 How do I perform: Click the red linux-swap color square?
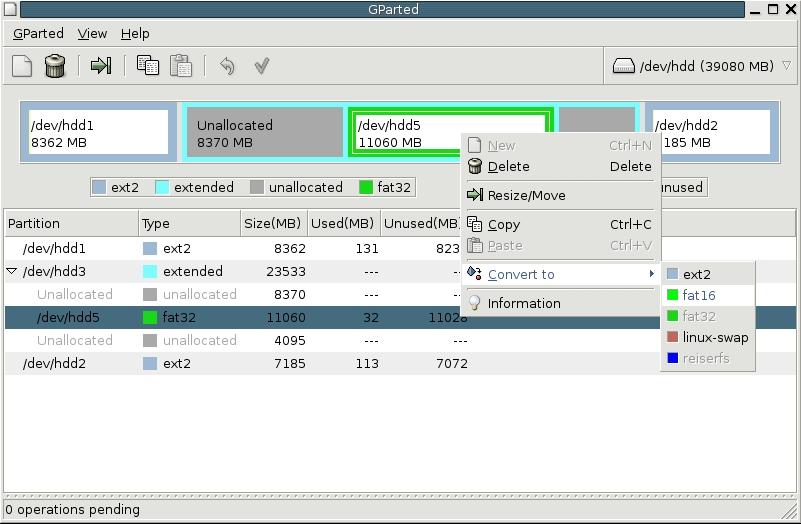click(x=672, y=337)
